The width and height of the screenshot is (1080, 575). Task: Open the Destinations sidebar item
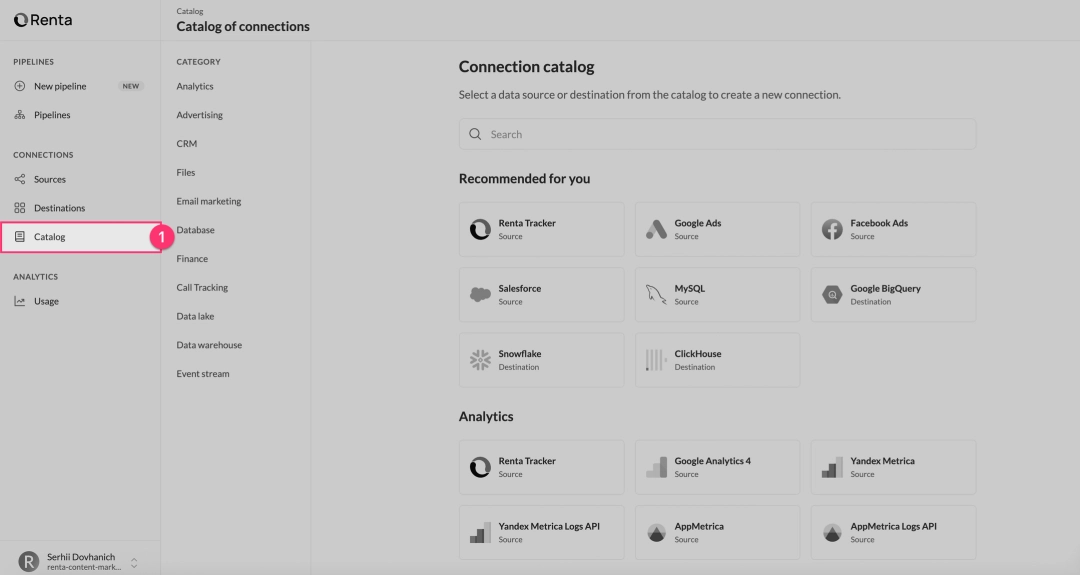[59, 208]
